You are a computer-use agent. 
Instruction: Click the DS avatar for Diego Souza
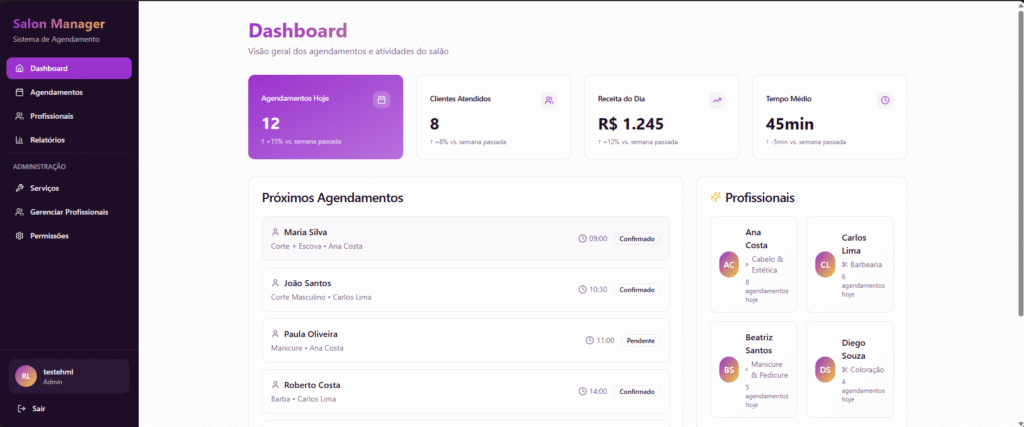(x=825, y=370)
